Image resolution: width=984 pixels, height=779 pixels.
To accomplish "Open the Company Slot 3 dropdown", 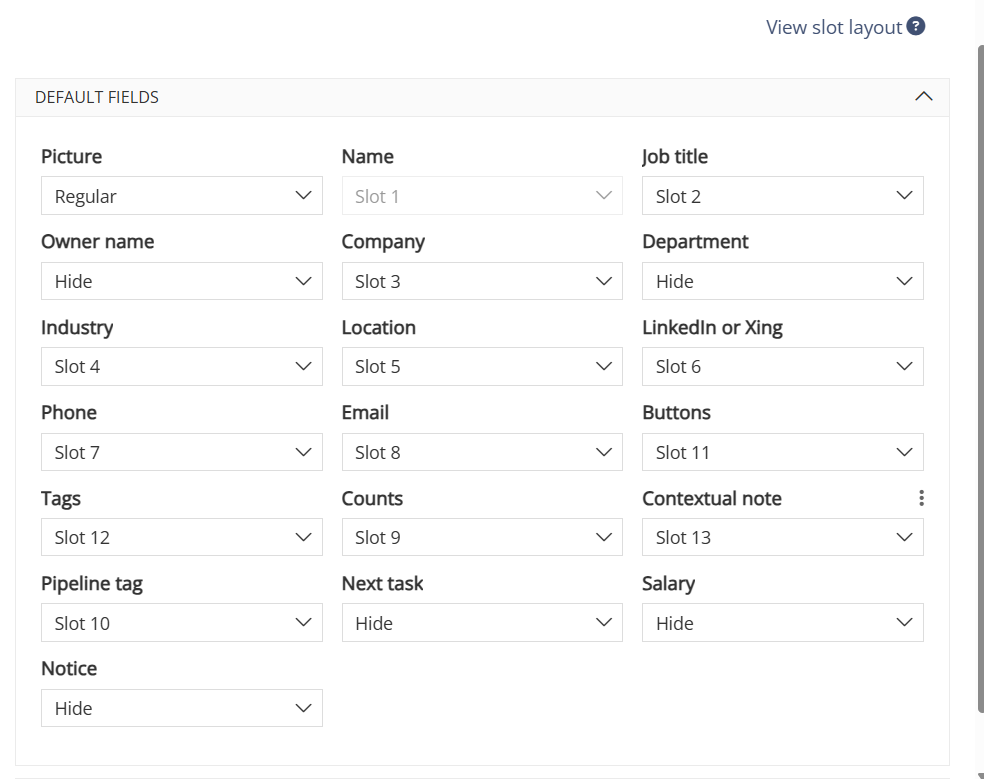I will (482, 281).
